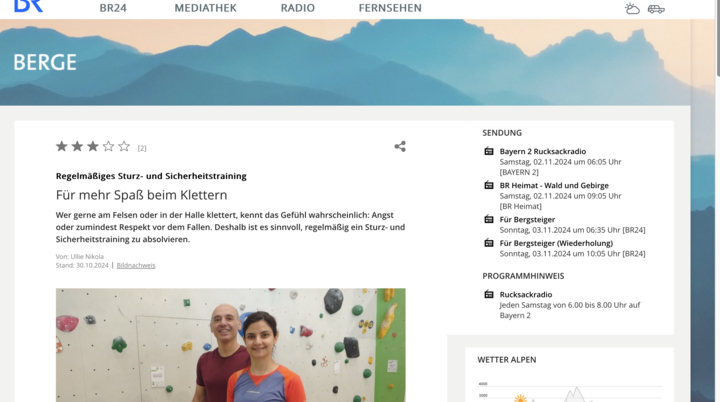Click the page vertical scrollbar thumb
The width and height of the screenshot is (720, 402).
tap(718, 37)
